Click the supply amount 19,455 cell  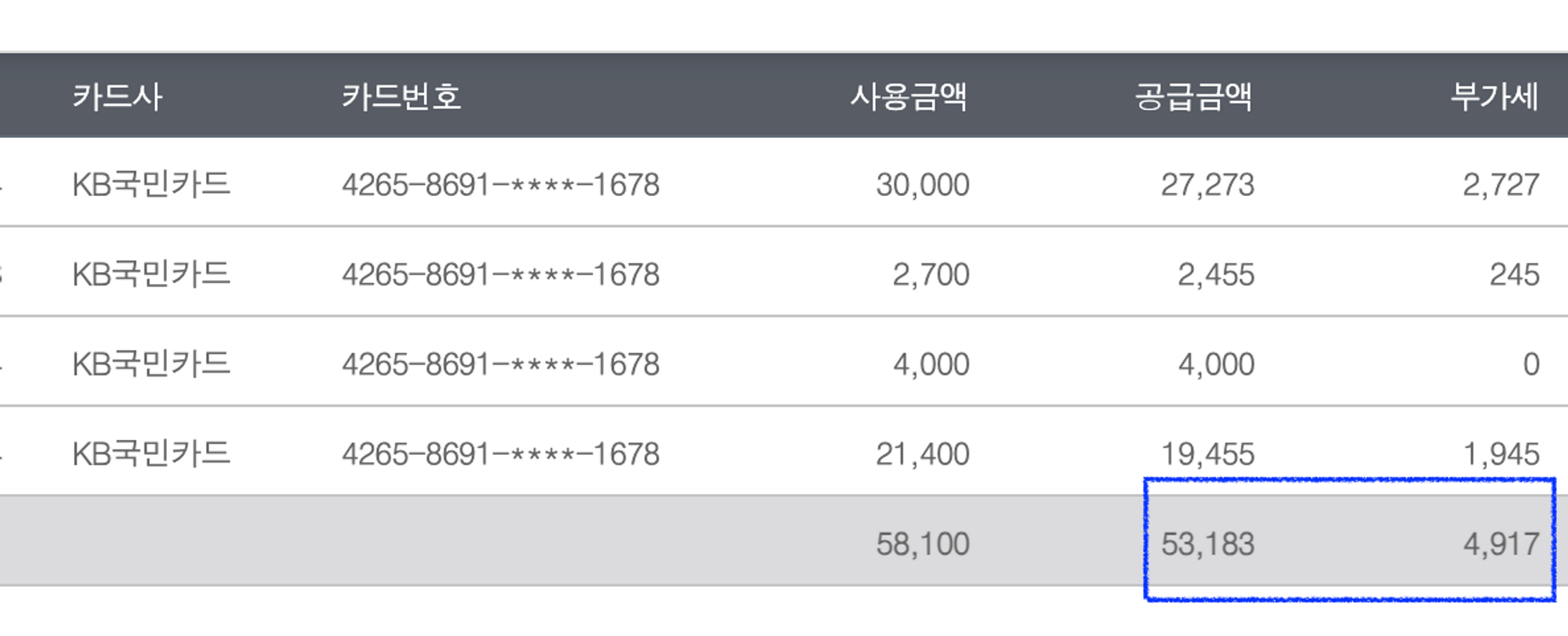tap(1207, 454)
